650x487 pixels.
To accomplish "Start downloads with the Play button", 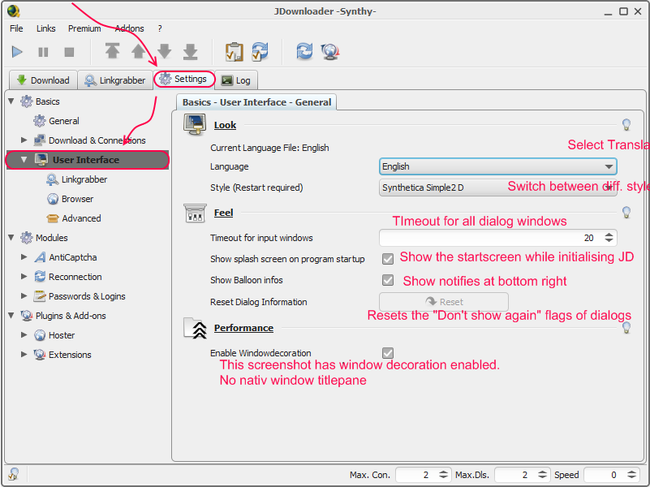I will click(17, 52).
